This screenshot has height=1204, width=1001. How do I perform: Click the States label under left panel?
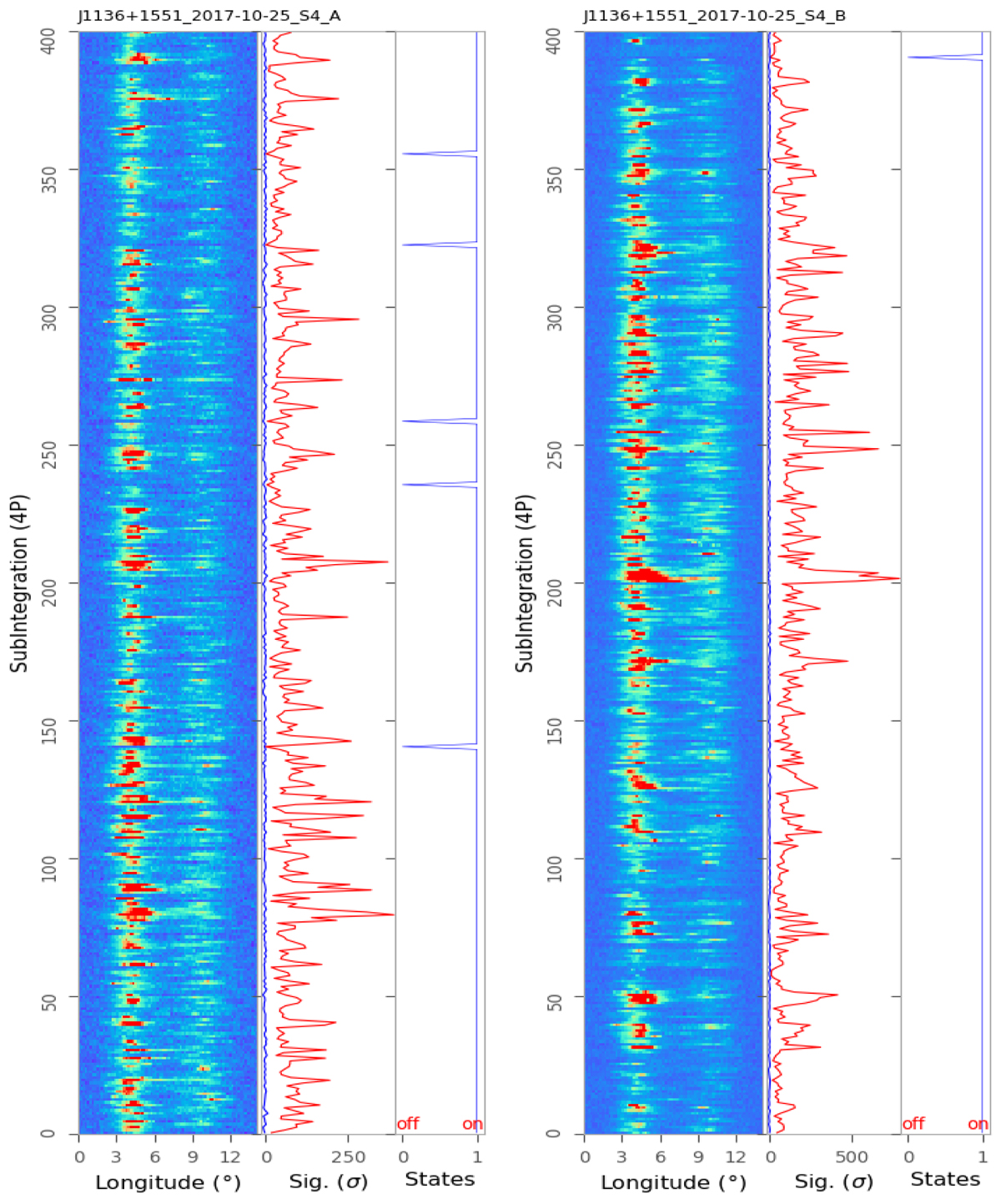coord(440,1179)
